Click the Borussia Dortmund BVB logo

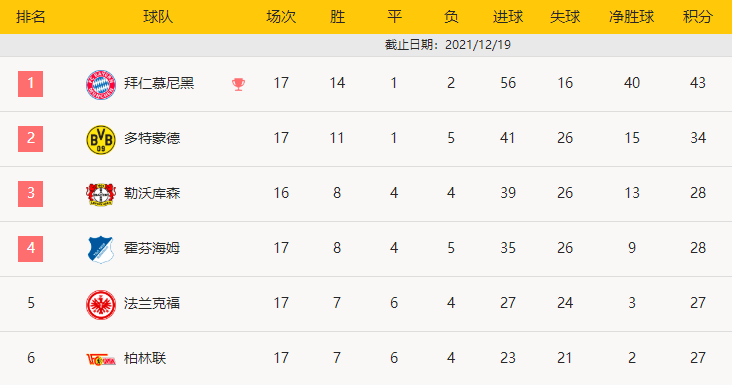coord(101,139)
